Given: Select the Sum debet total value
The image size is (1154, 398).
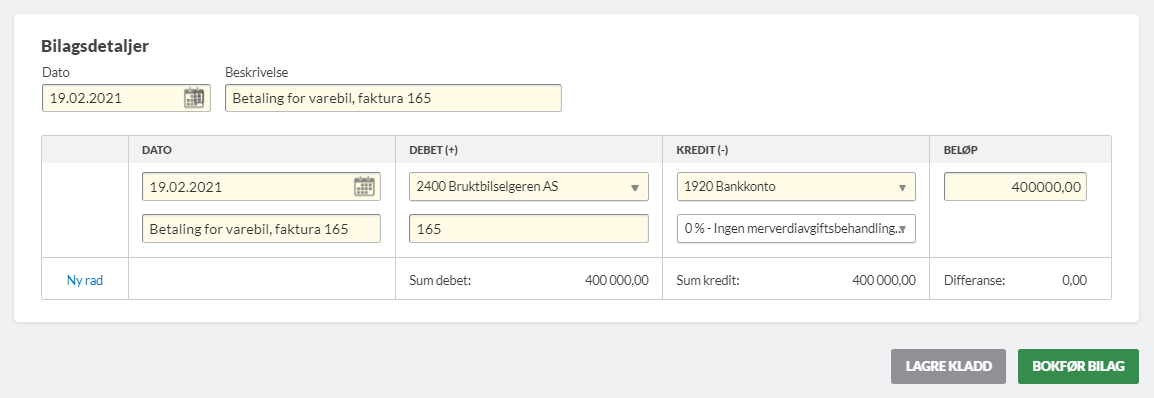Looking at the screenshot, I should click(x=617, y=280).
